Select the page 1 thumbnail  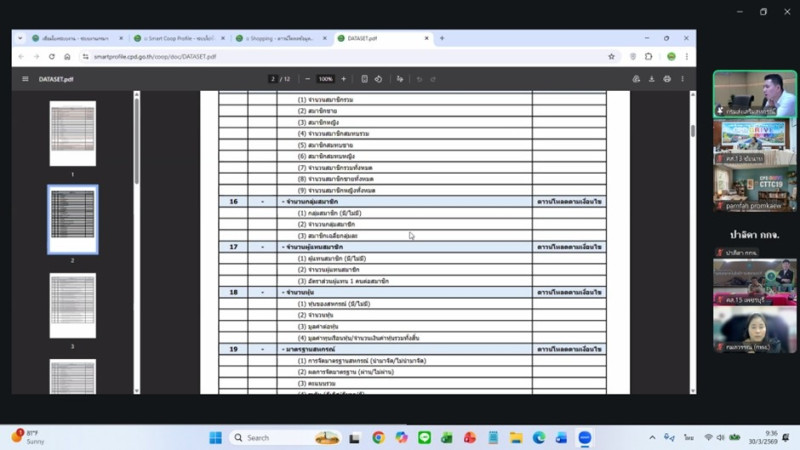(x=73, y=133)
